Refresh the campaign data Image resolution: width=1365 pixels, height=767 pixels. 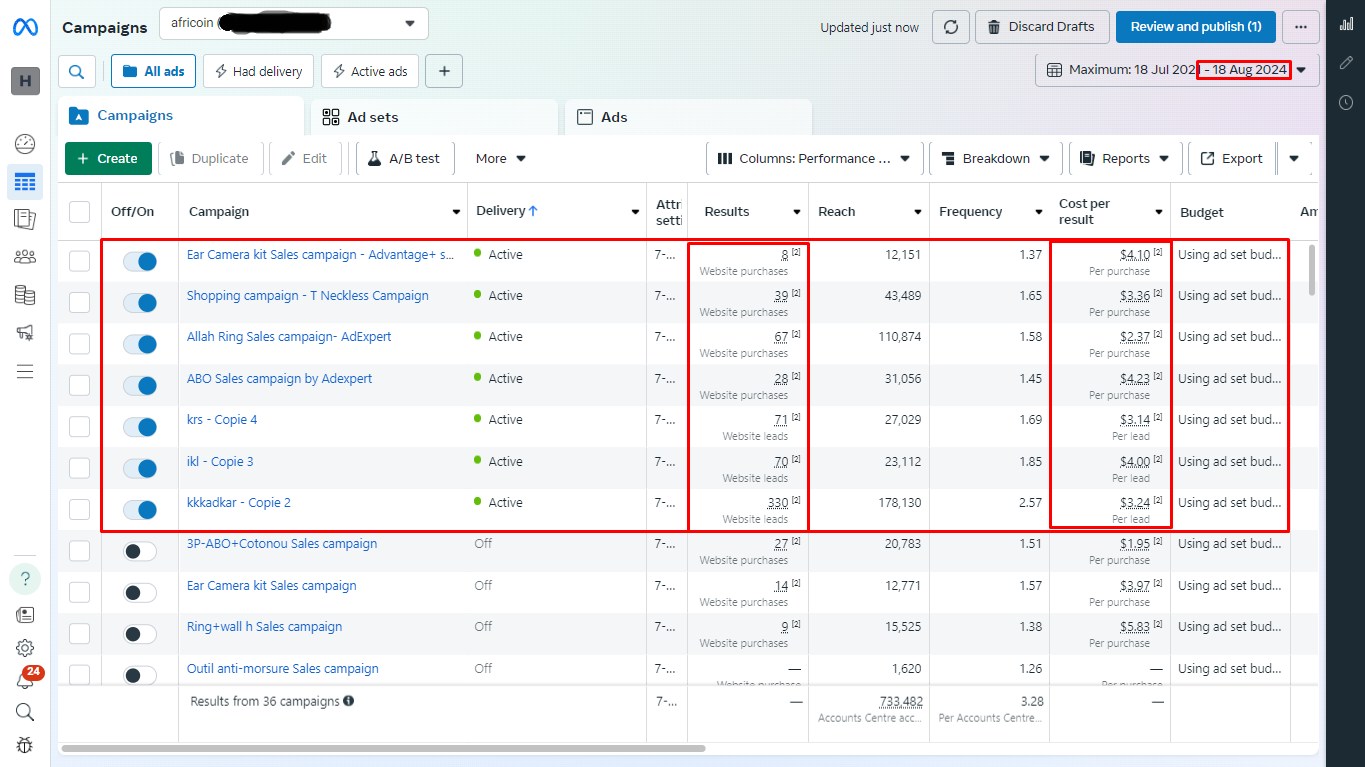[951, 27]
